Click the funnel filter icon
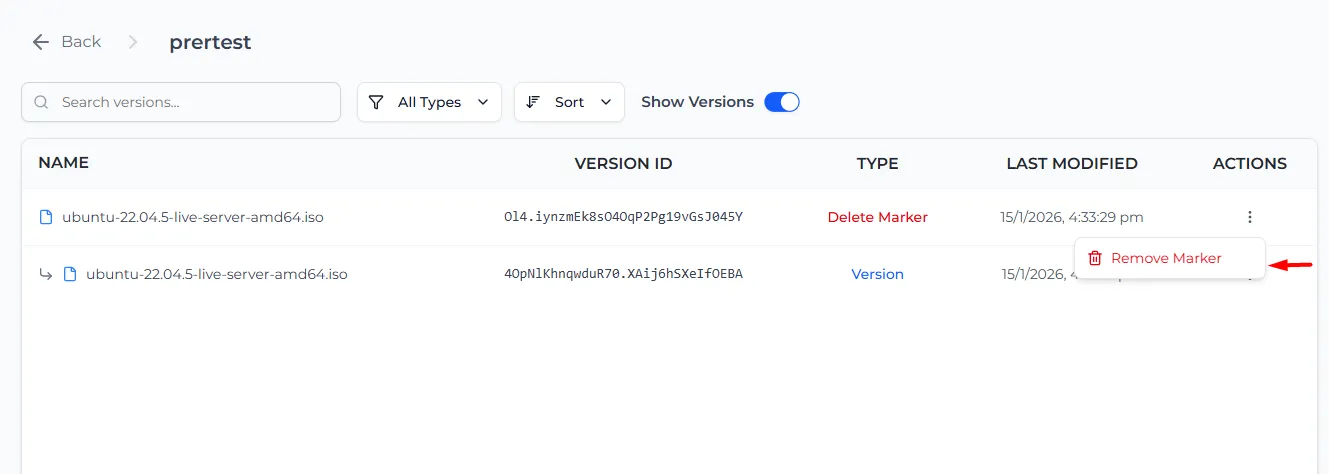The image size is (1329, 474). tap(377, 102)
